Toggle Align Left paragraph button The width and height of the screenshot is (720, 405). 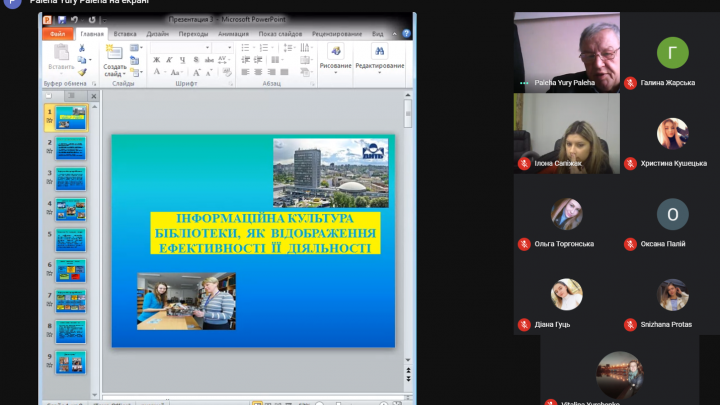tap(245, 72)
